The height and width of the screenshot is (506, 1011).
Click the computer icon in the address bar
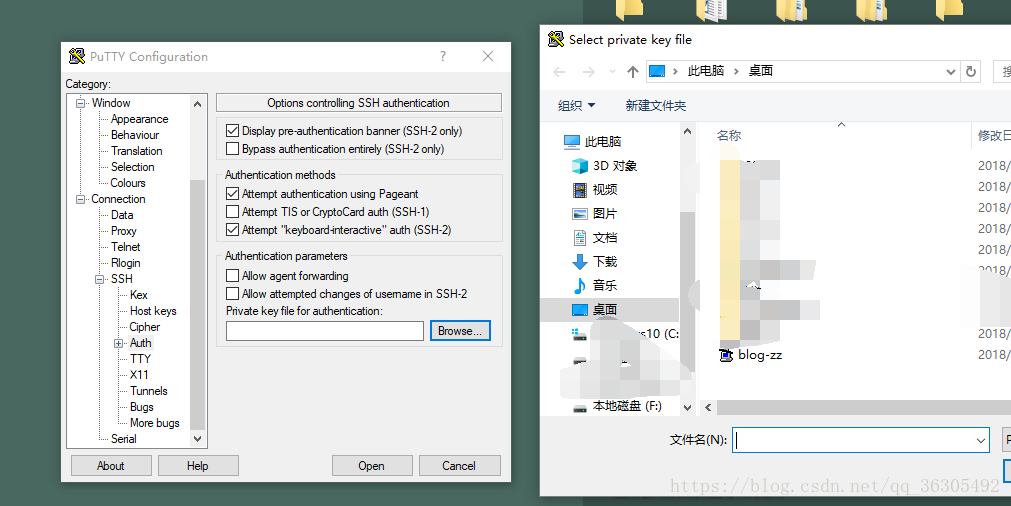(x=656, y=71)
